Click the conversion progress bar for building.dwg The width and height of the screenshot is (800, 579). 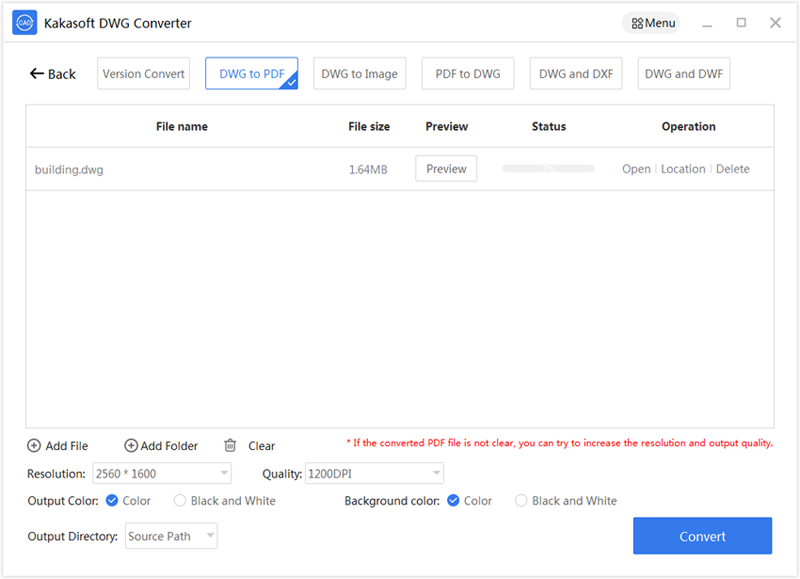tap(548, 168)
